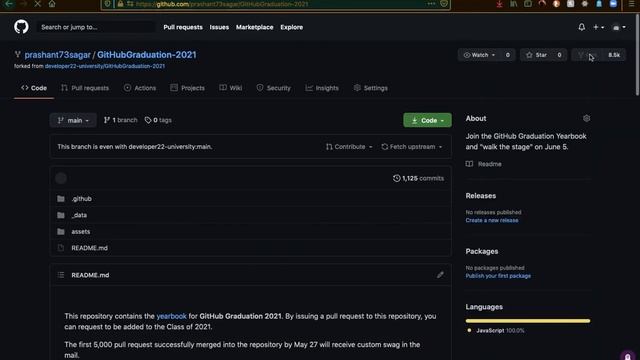Click the browser back arrow
640x360 pixels.
(x=9, y=4)
